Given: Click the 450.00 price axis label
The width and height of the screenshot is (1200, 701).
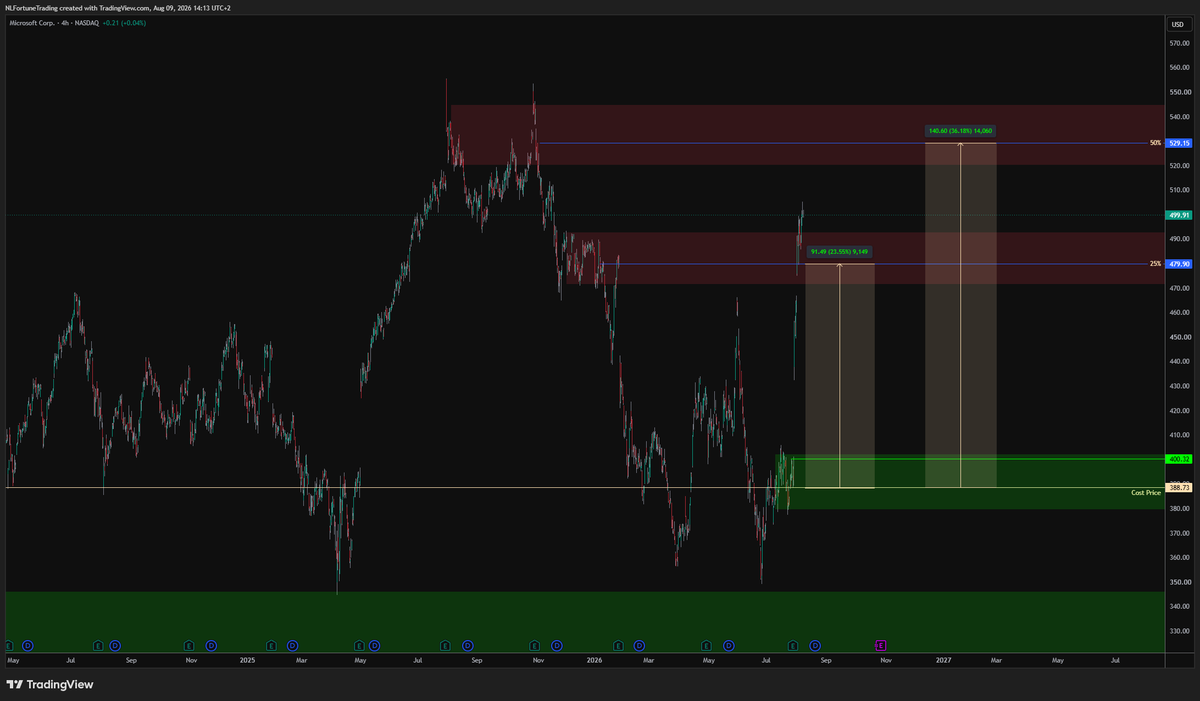Looking at the screenshot, I should pos(1178,337).
